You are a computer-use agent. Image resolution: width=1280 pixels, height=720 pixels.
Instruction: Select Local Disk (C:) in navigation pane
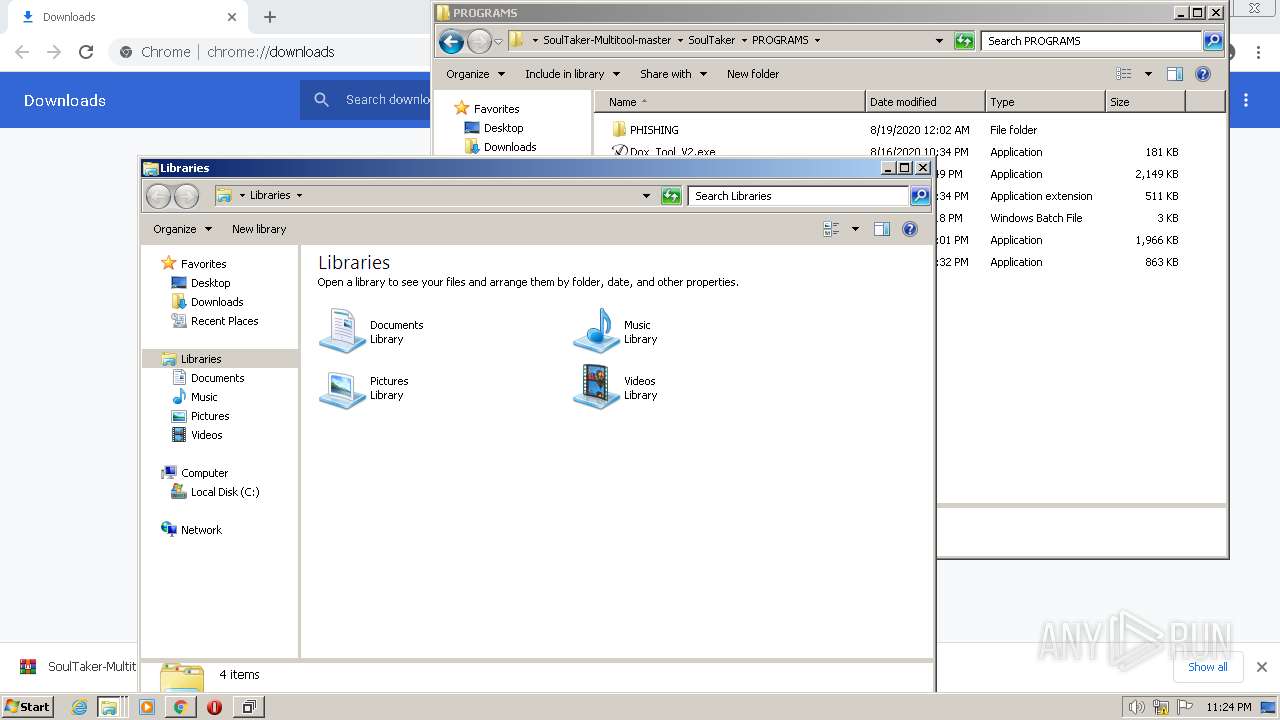click(x=225, y=492)
